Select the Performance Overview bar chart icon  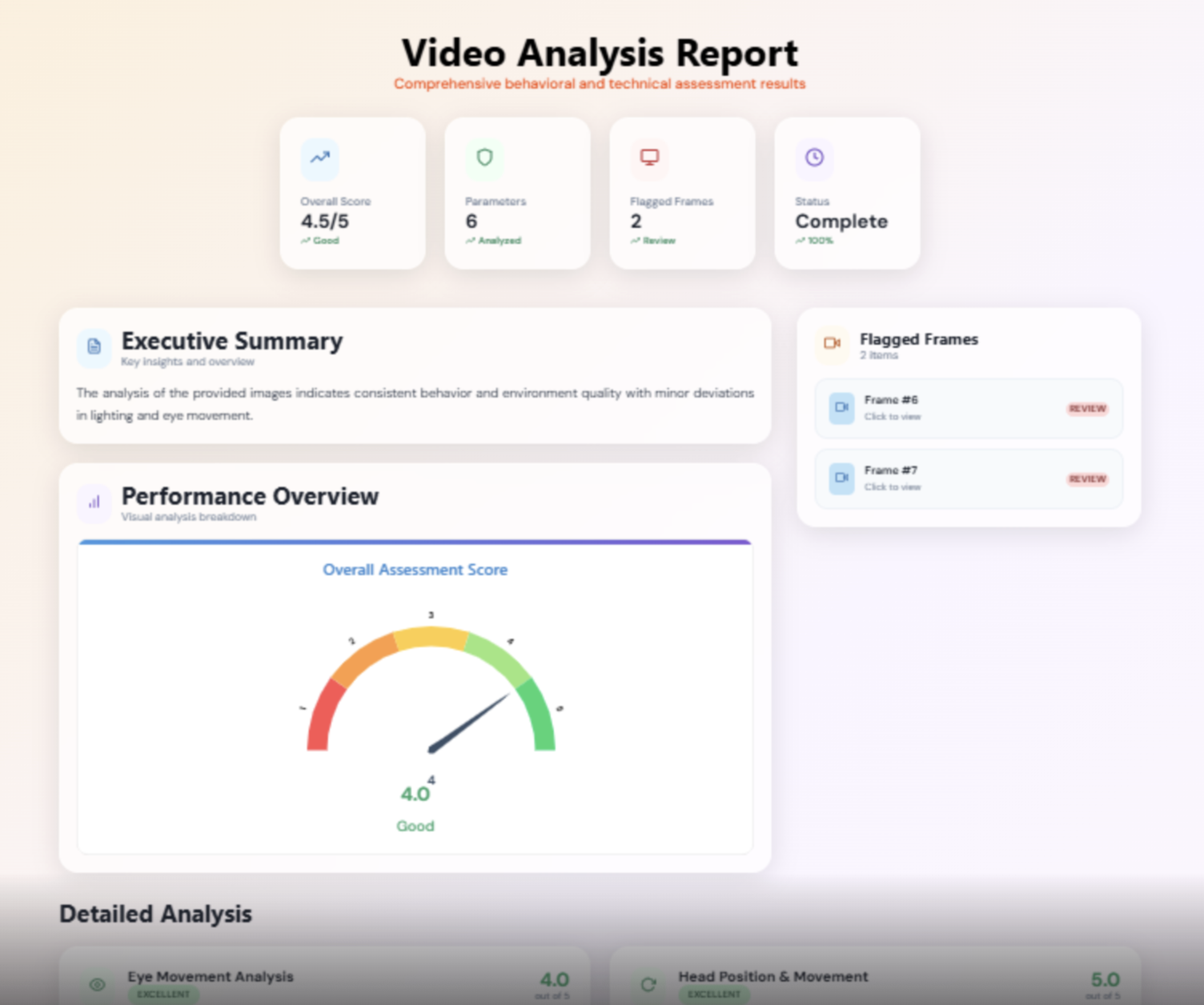[94, 503]
